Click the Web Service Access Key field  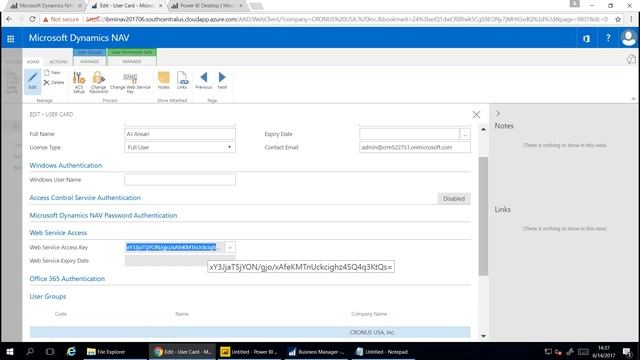174,247
